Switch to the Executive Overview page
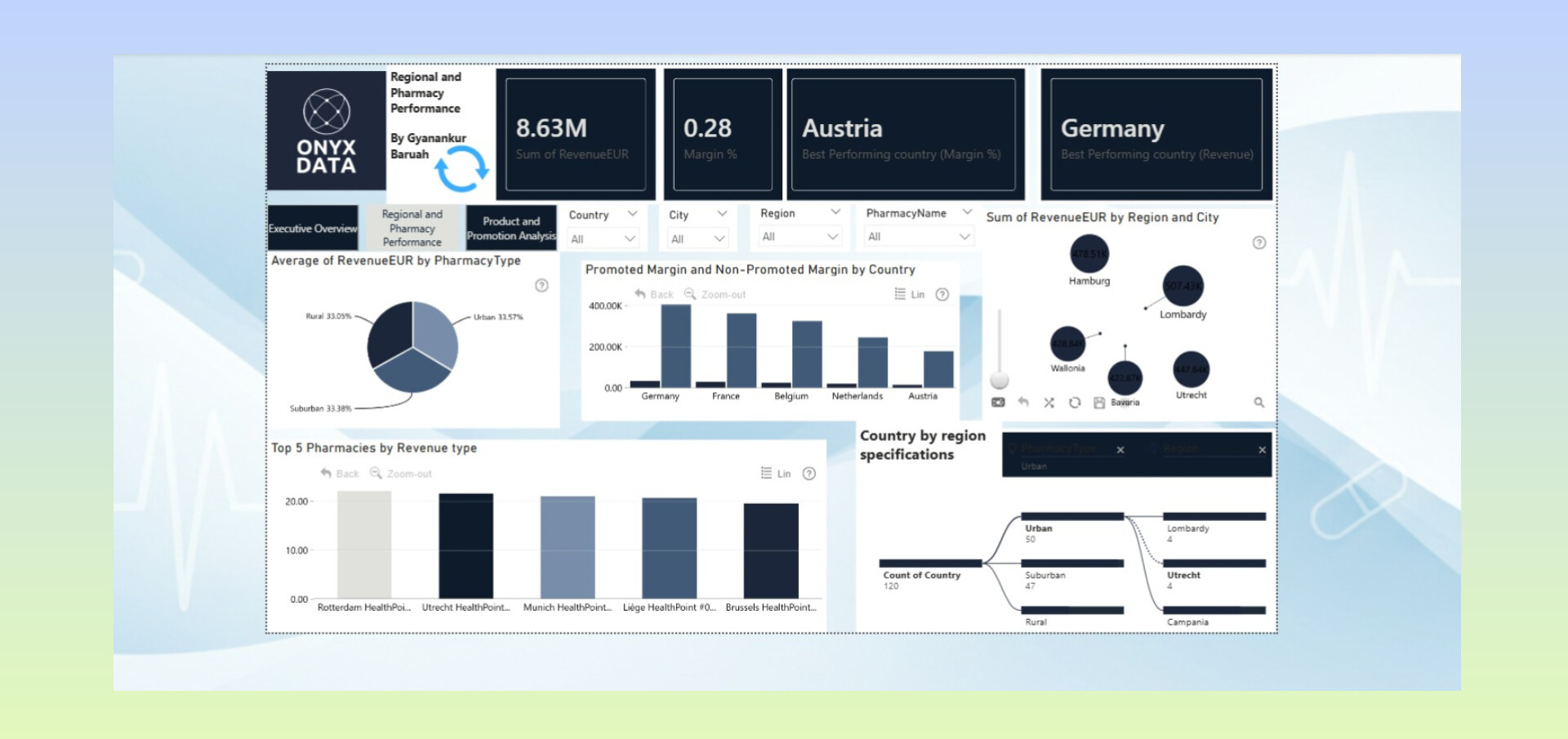 click(313, 229)
